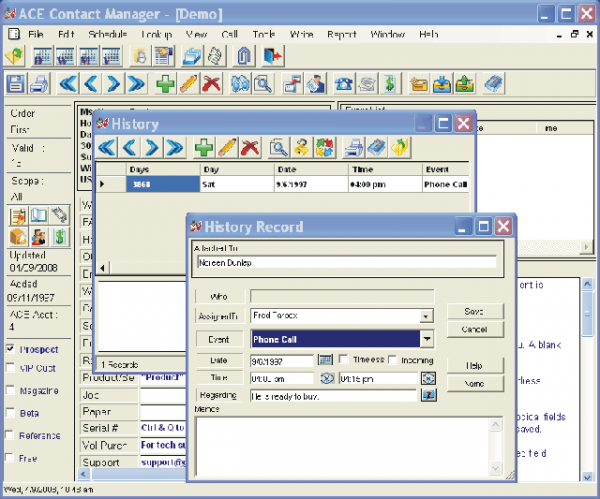Expand the Event dropdown showing Phone Call

tap(427, 339)
